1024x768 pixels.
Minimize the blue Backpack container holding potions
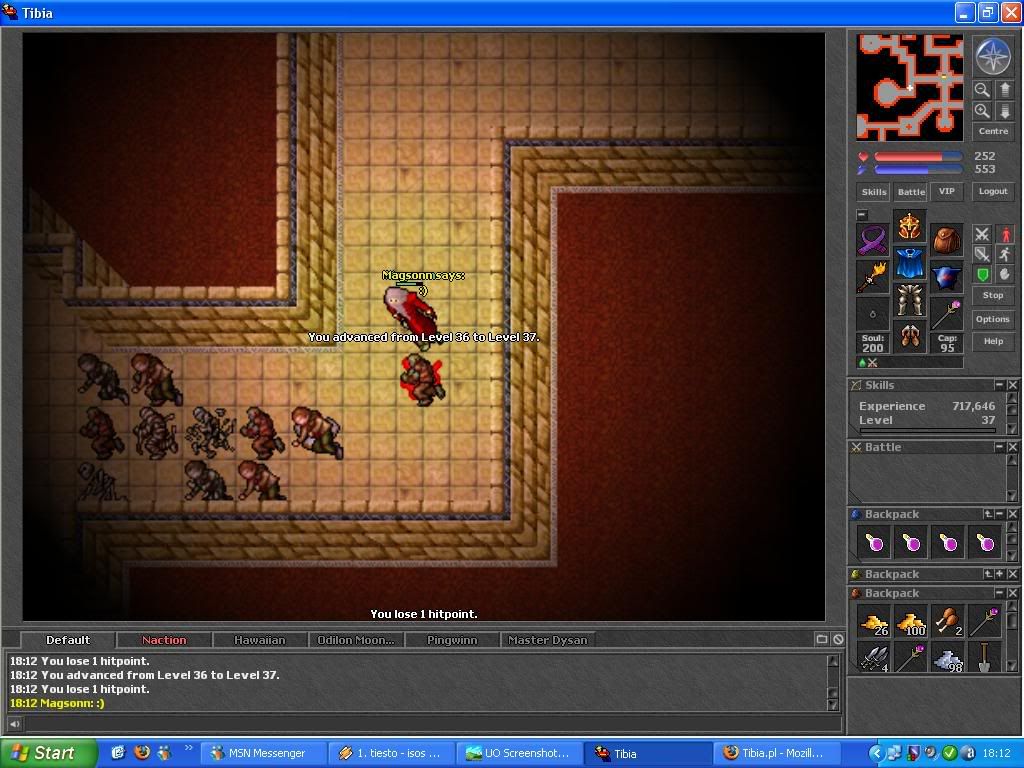(x=999, y=514)
